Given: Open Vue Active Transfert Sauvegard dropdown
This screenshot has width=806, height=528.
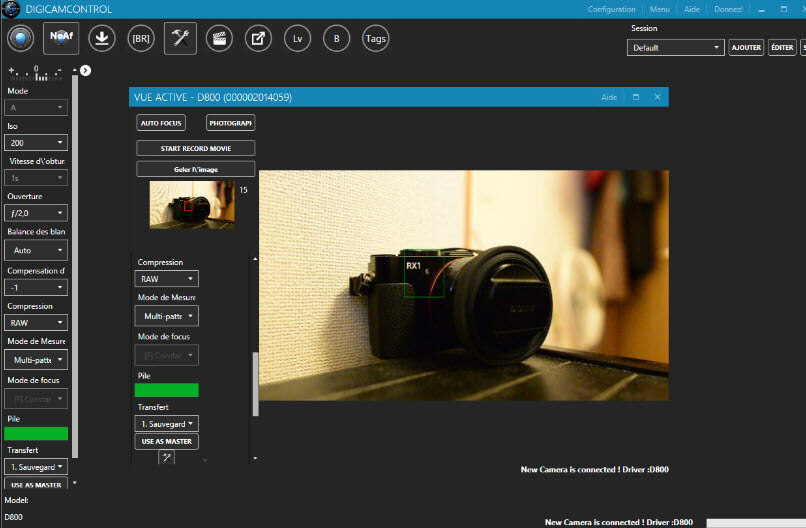Looking at the screenshot, I should point(167,424).
